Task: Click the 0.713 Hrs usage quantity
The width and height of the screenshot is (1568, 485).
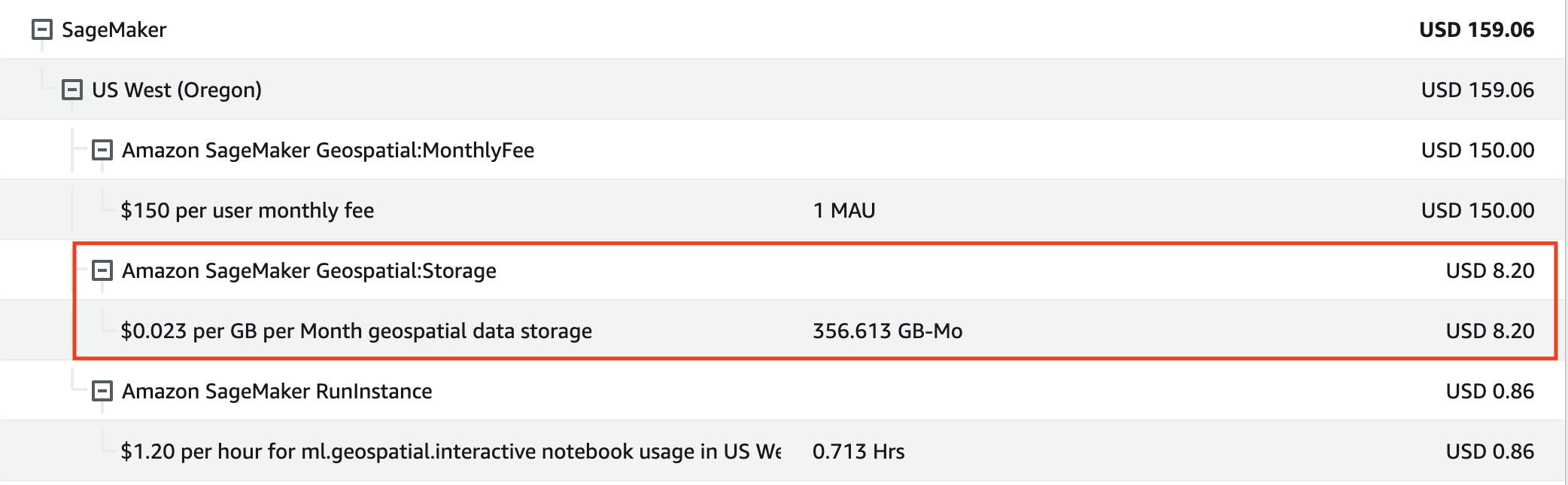Action: [858, 452]
